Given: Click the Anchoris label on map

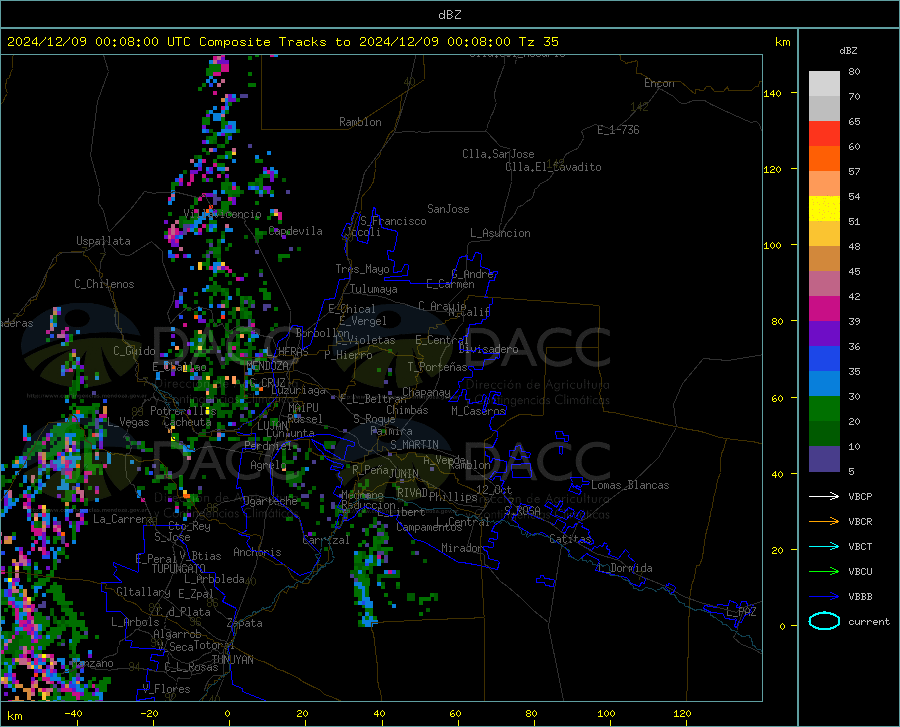Looking at the screenshot, I should pyautogui.click(x=257, y=553).
